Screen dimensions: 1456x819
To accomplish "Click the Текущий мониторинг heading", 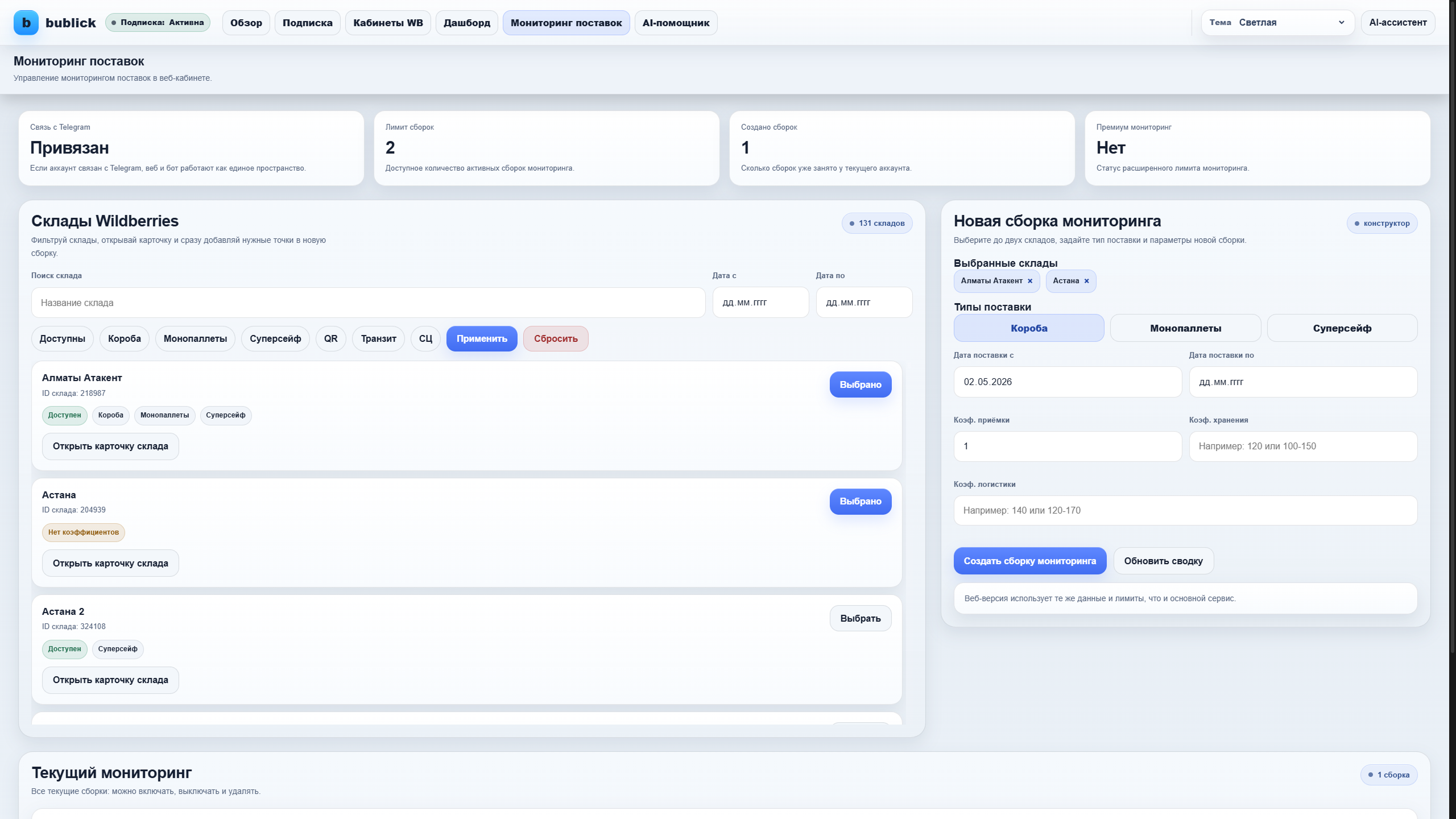I will (111, 773).
